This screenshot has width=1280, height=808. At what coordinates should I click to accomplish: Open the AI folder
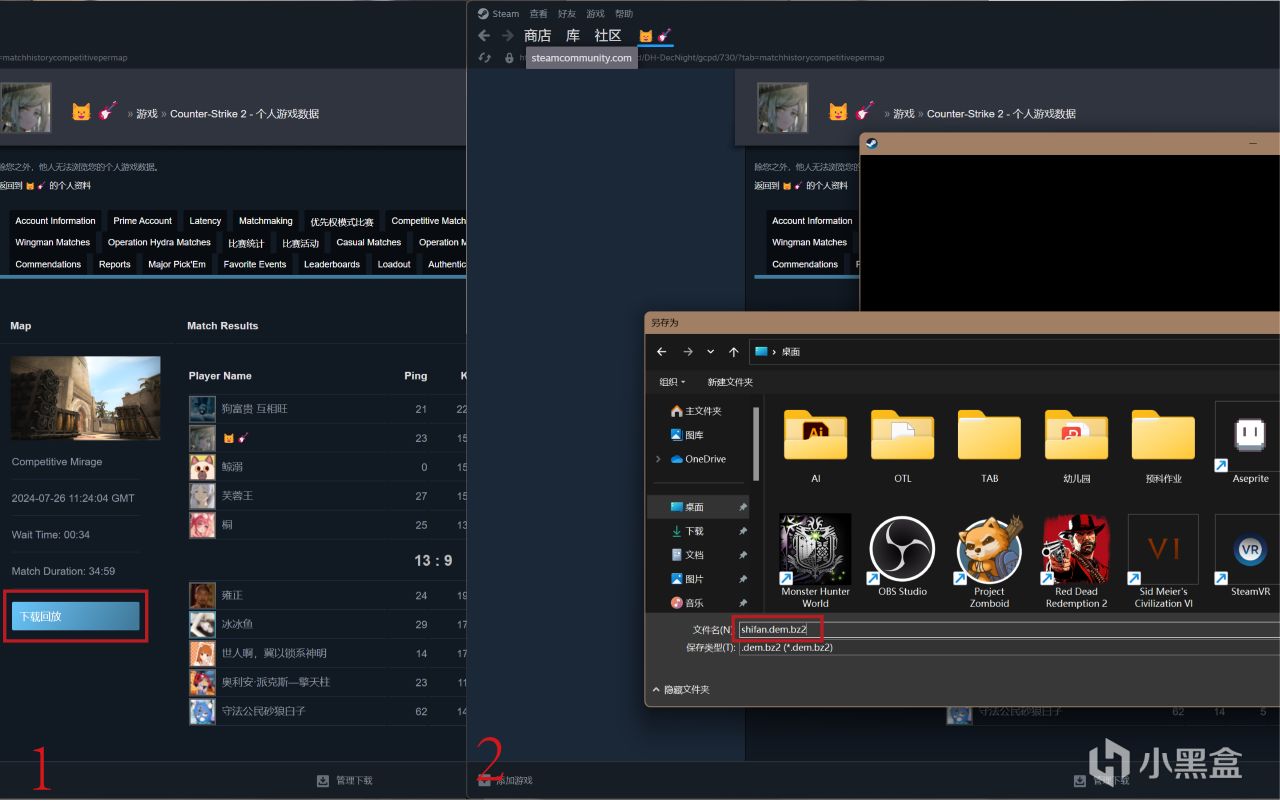click(x=816, y=446)
